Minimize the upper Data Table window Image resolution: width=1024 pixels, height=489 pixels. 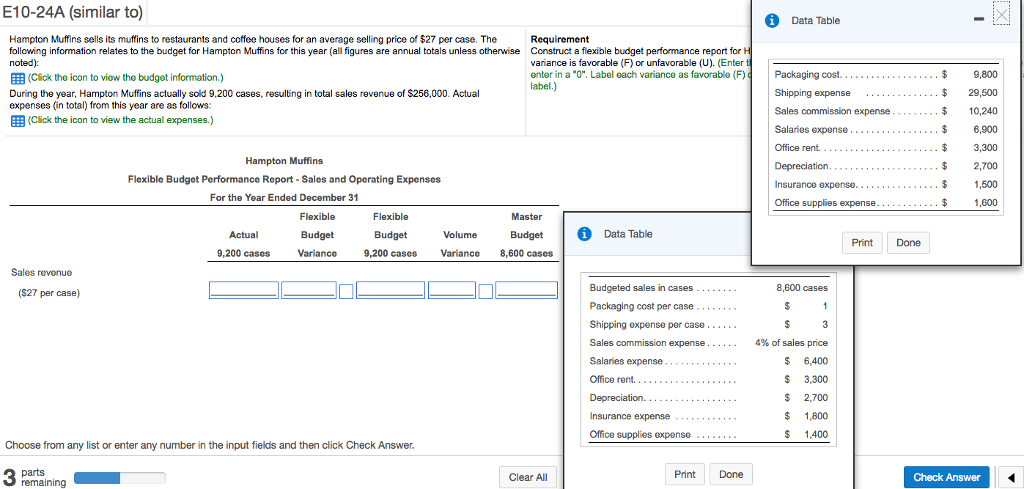click(980, 20)
